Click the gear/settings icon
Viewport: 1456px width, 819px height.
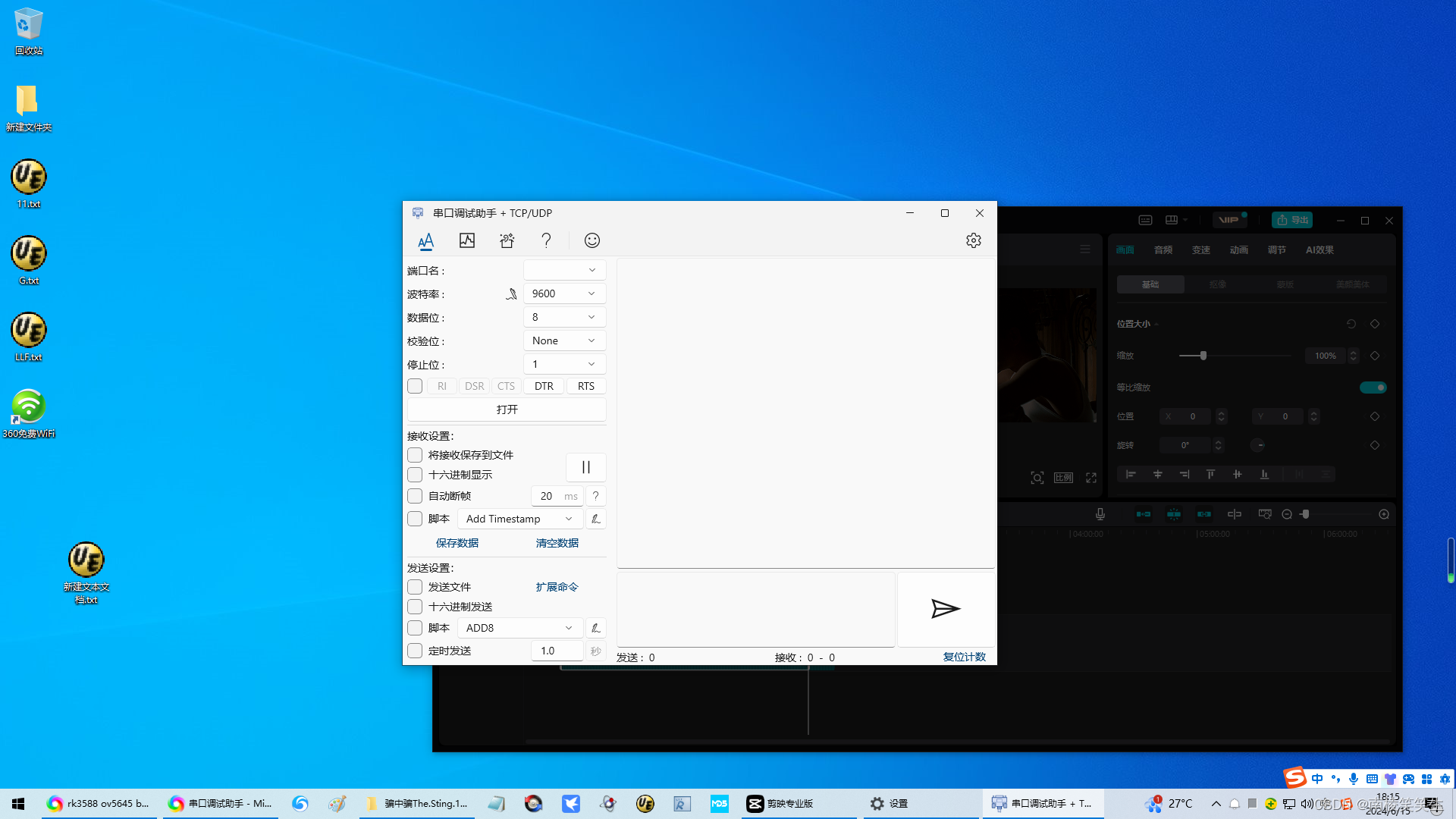point(973,240)
